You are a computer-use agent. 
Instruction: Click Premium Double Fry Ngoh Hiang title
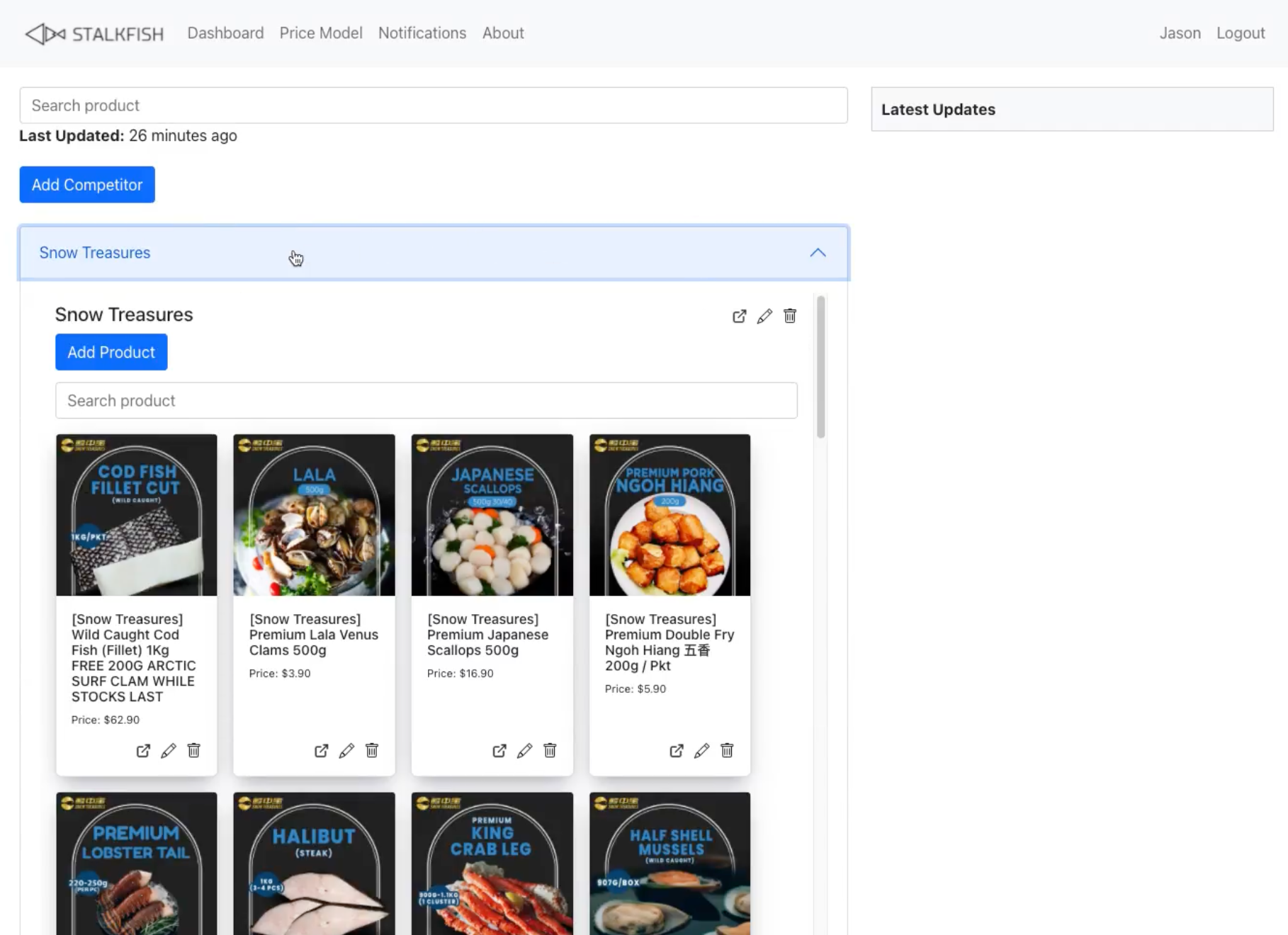point(670,642)
